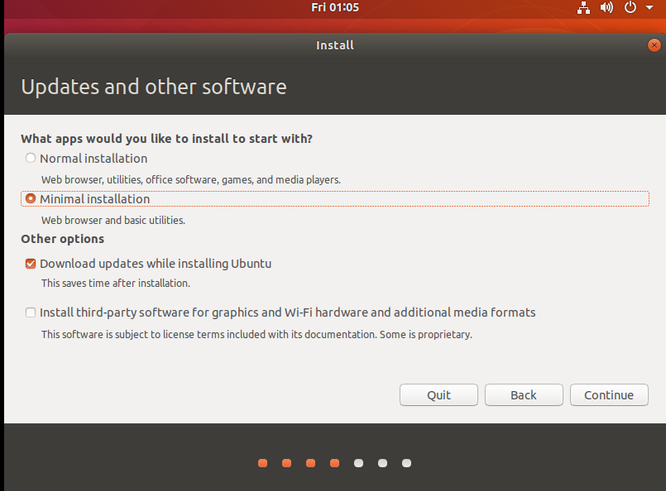
Task: Close the Install window
Action: click(x=654, y=45)
